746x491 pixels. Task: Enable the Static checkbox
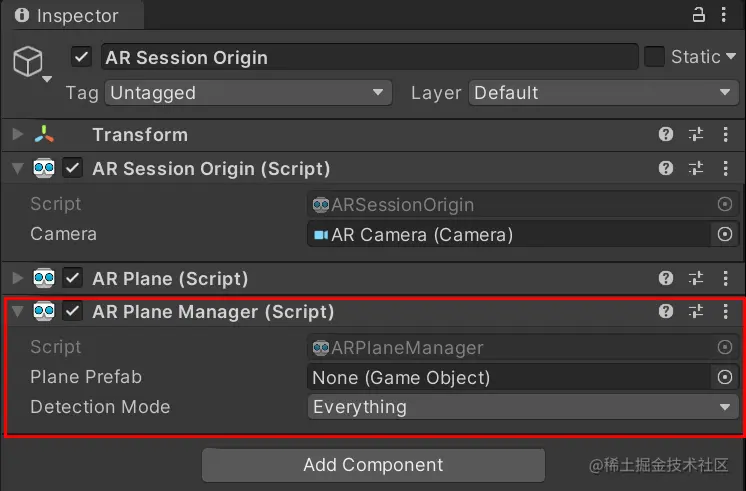tap(654, 57)
